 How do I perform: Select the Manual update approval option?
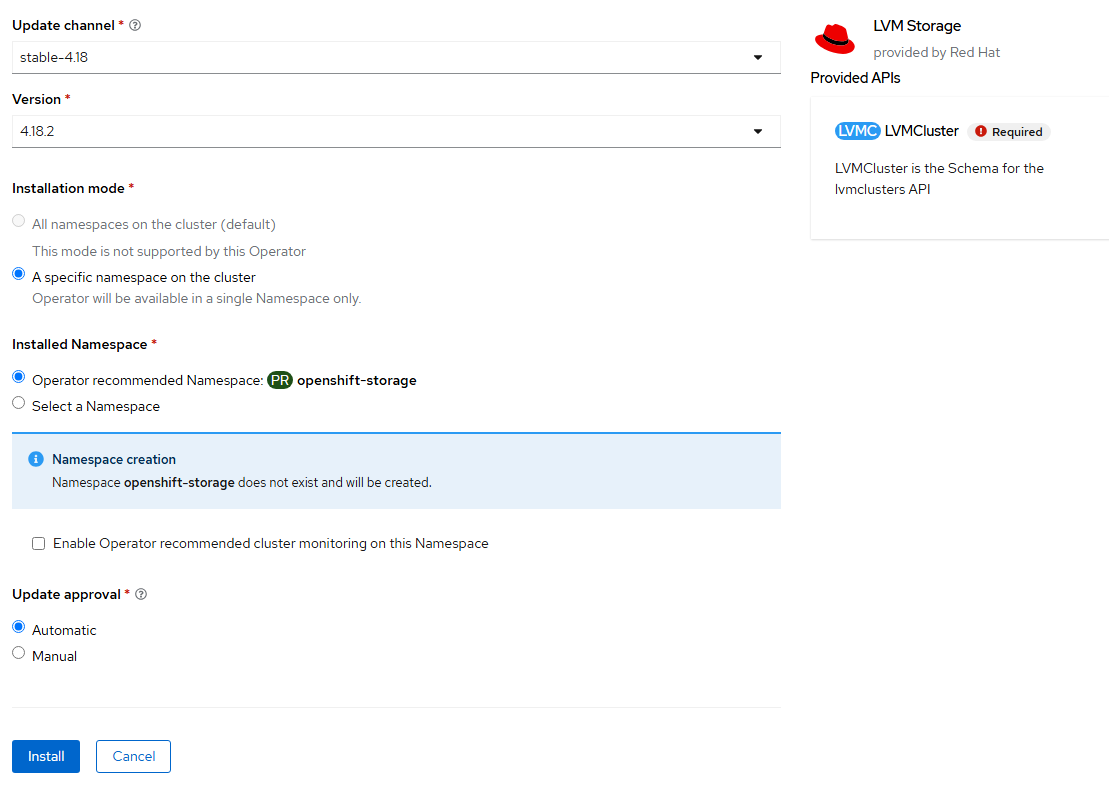pyautogui.click(x=18, y=651)
